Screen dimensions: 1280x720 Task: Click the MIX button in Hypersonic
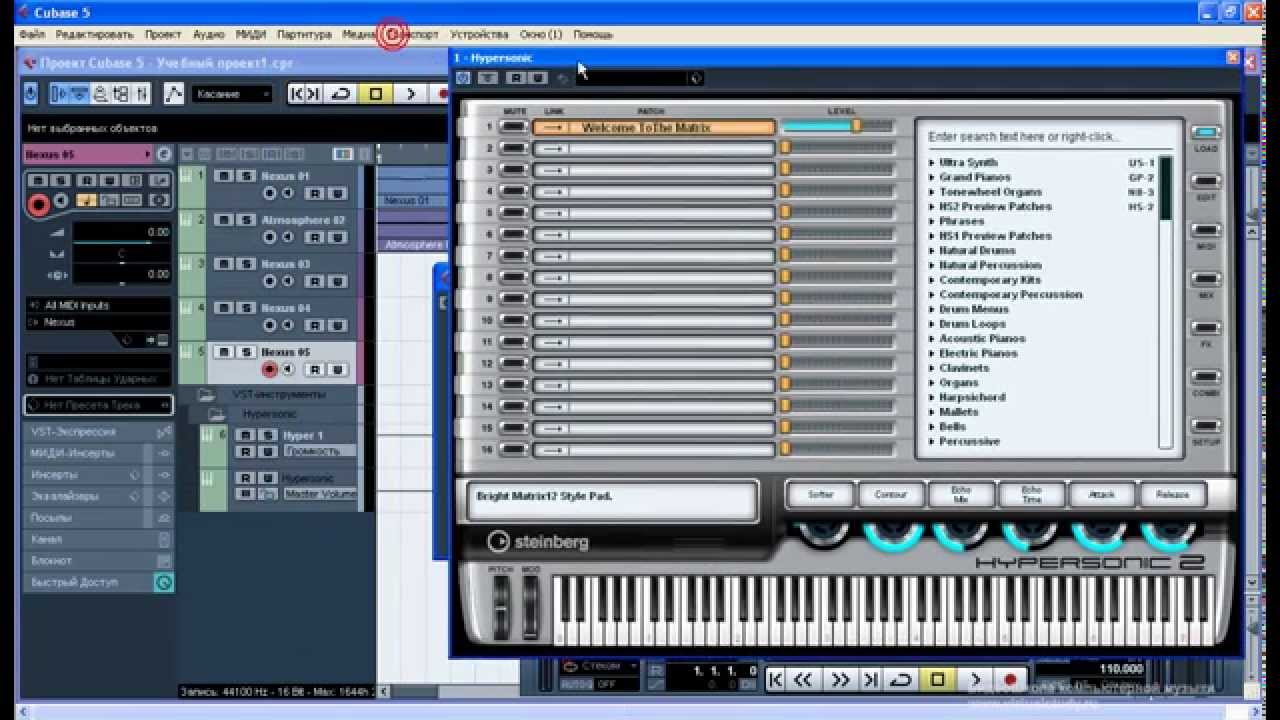click(x=1206, y=280)
